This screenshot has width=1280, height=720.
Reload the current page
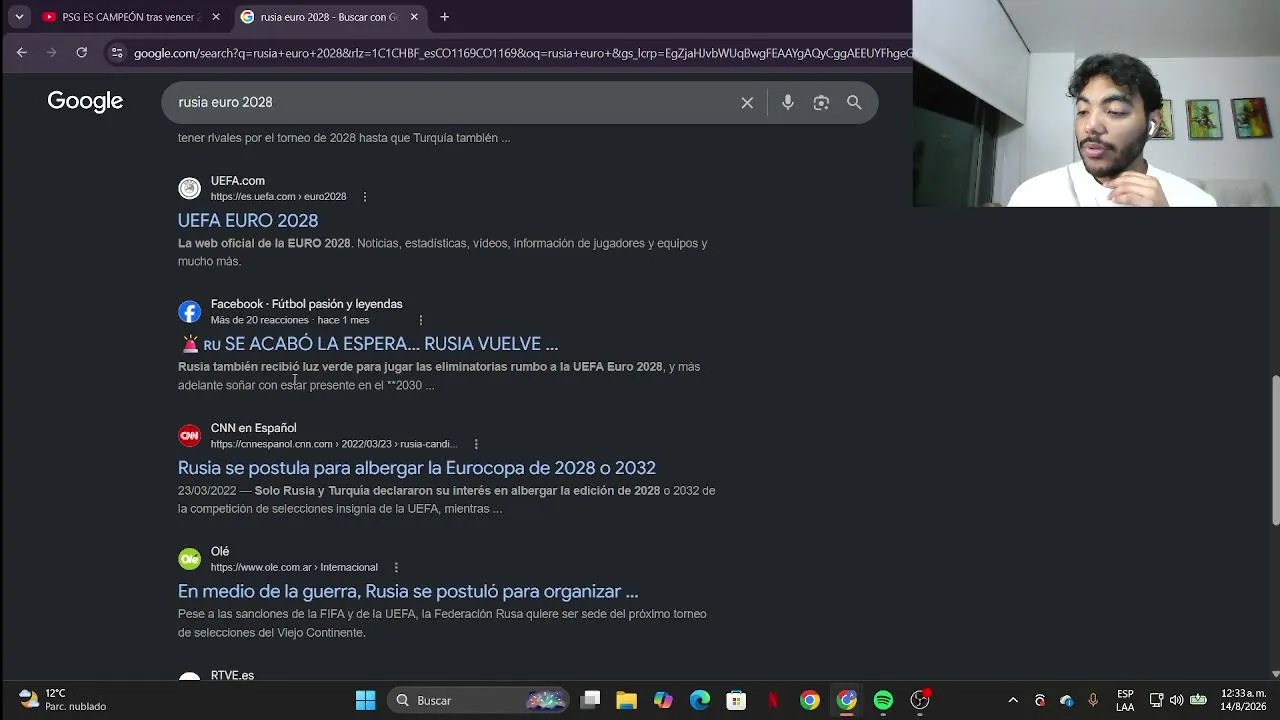[82, 53]
